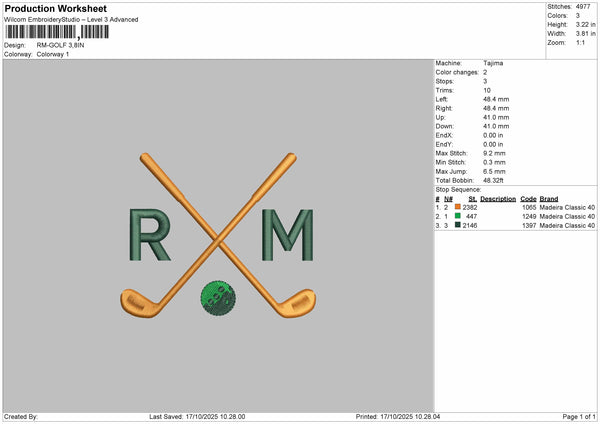Click the green thread swatch for code 1249
This screenshot has height=424, width=600.
(457, 216)
